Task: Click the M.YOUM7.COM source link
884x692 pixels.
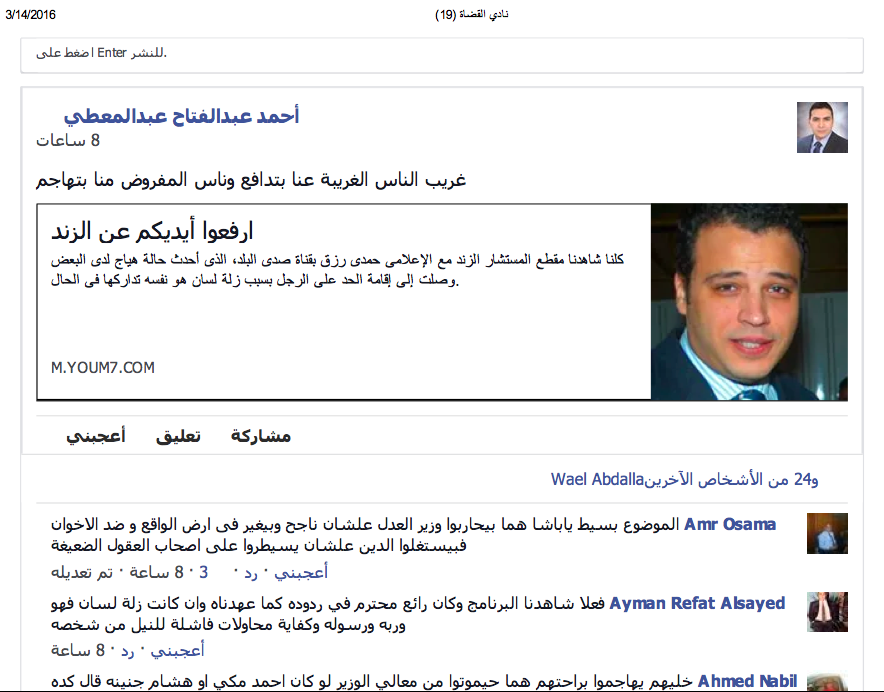Action: click(103, 368)
